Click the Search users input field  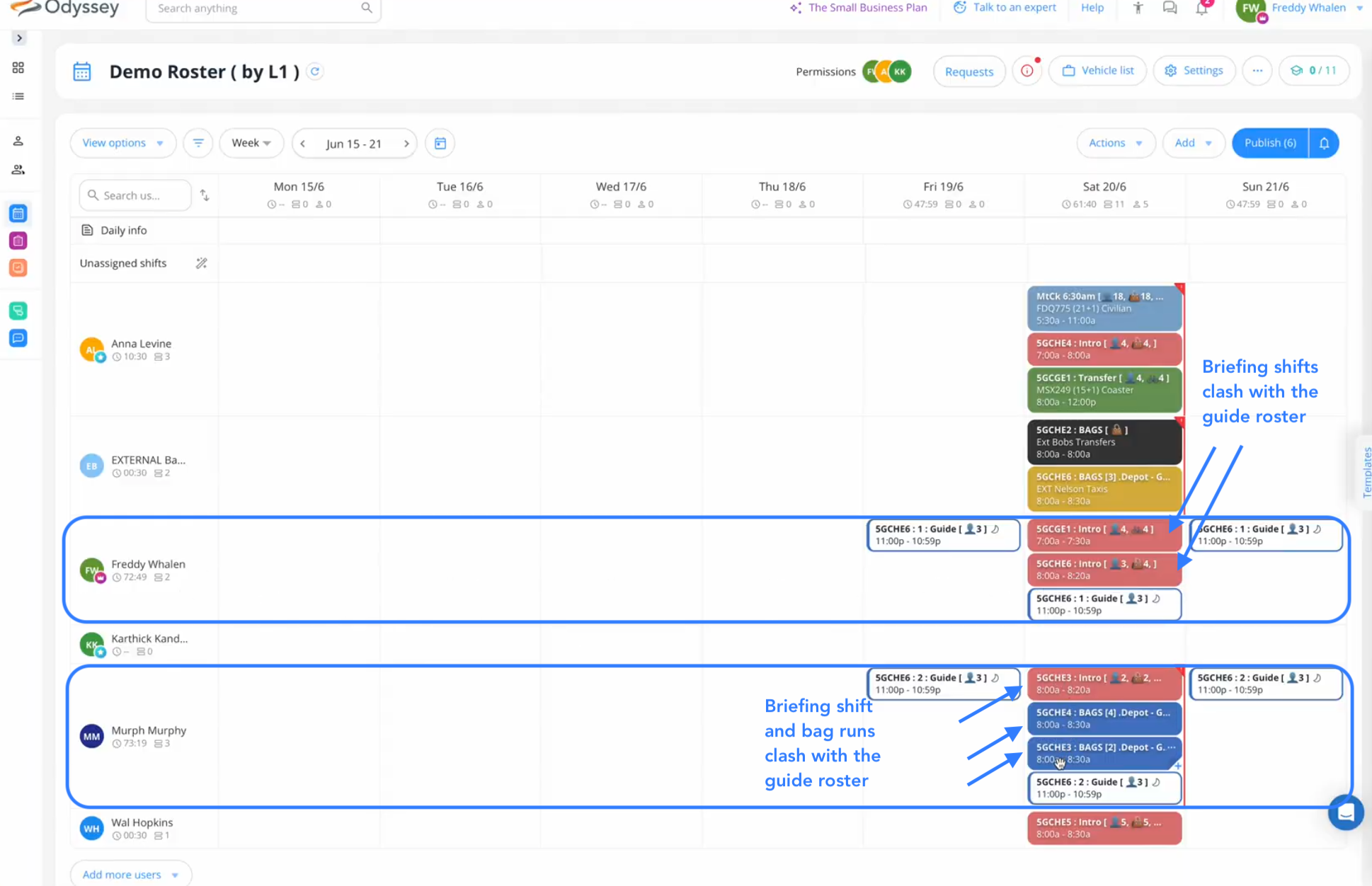pos(136,195)
